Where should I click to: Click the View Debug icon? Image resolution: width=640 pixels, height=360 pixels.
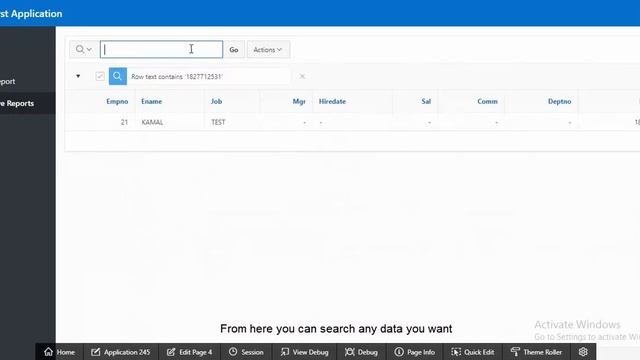pos(285,352)
